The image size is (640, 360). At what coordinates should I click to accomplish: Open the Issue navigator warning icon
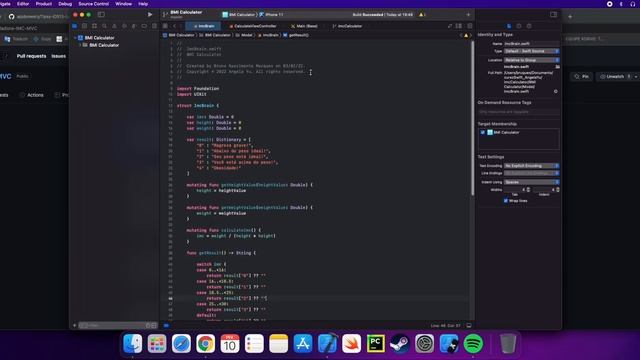click(114, 26)
